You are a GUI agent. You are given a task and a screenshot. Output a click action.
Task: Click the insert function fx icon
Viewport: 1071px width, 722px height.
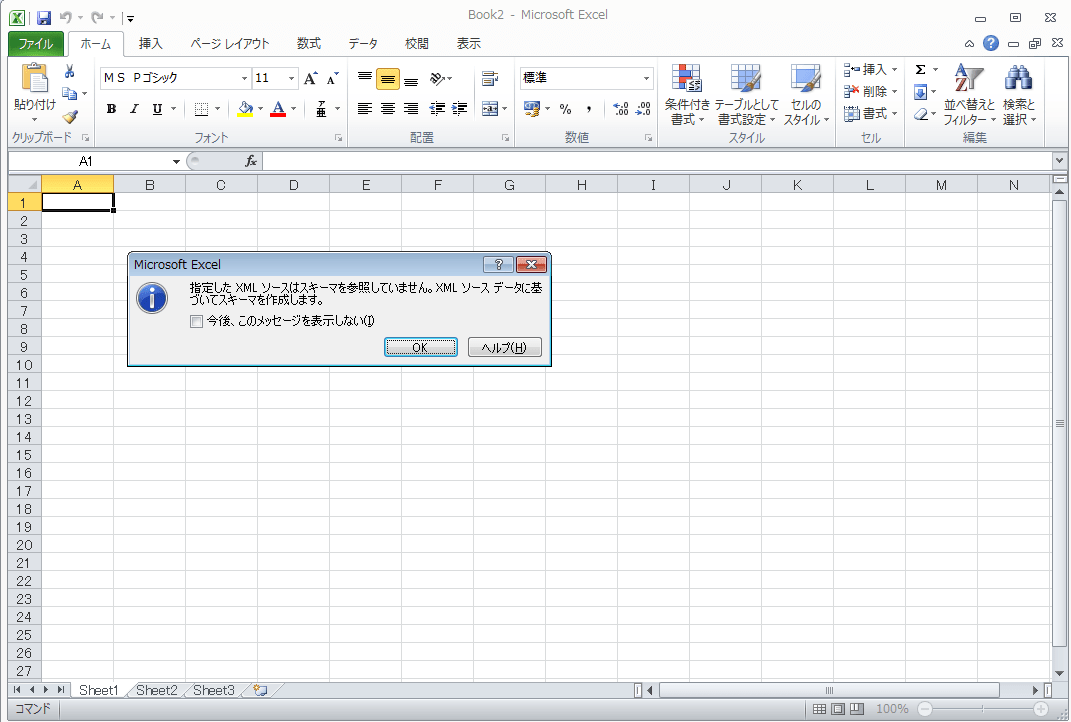251,161
